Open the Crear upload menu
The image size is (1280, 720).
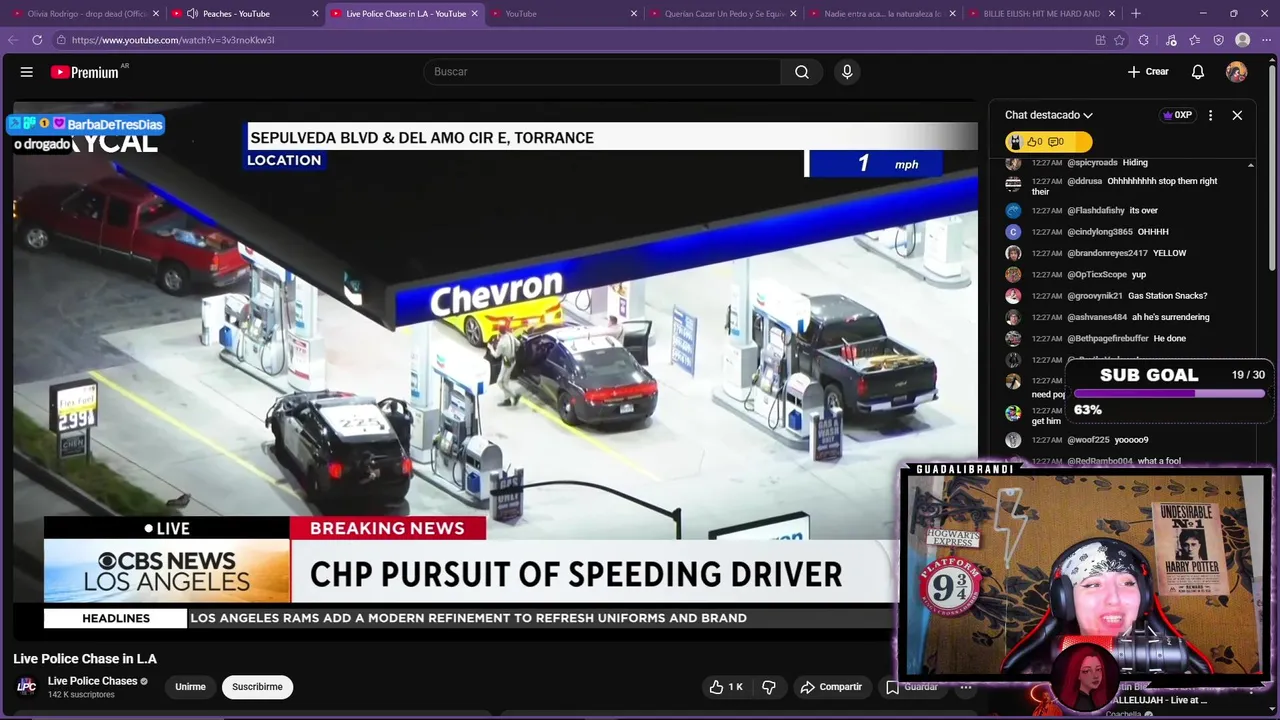click(x=1148, y=72)
